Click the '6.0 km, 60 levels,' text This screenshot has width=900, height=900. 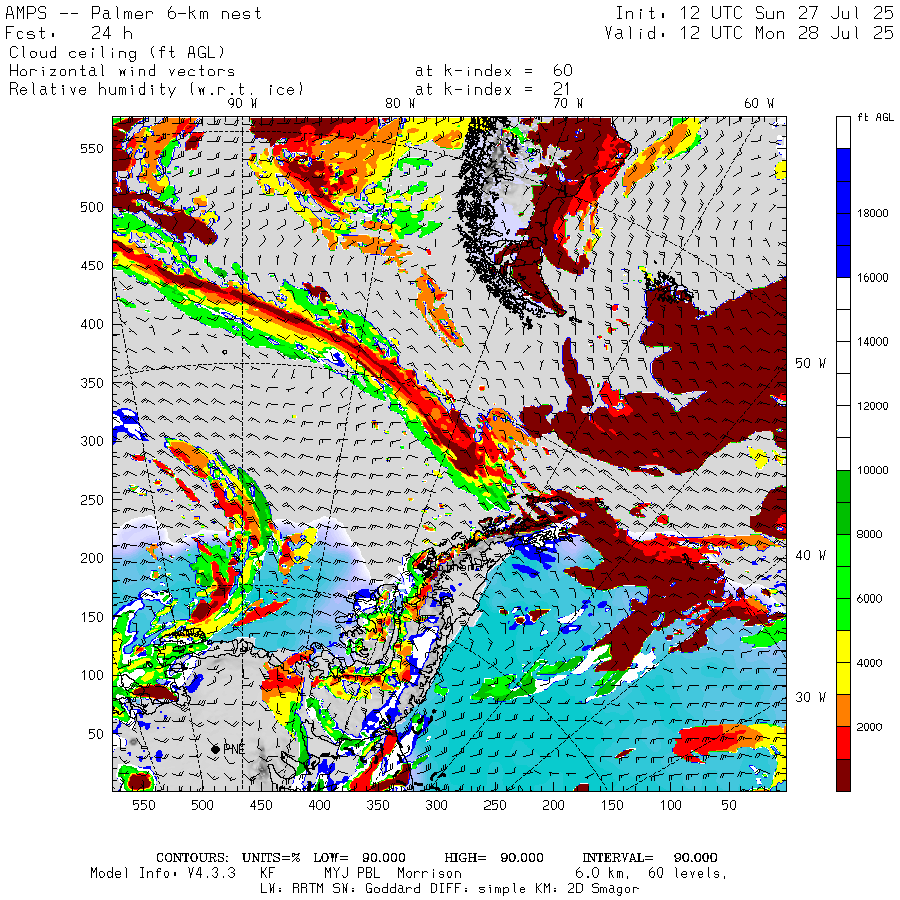click(x=651, y=873)
